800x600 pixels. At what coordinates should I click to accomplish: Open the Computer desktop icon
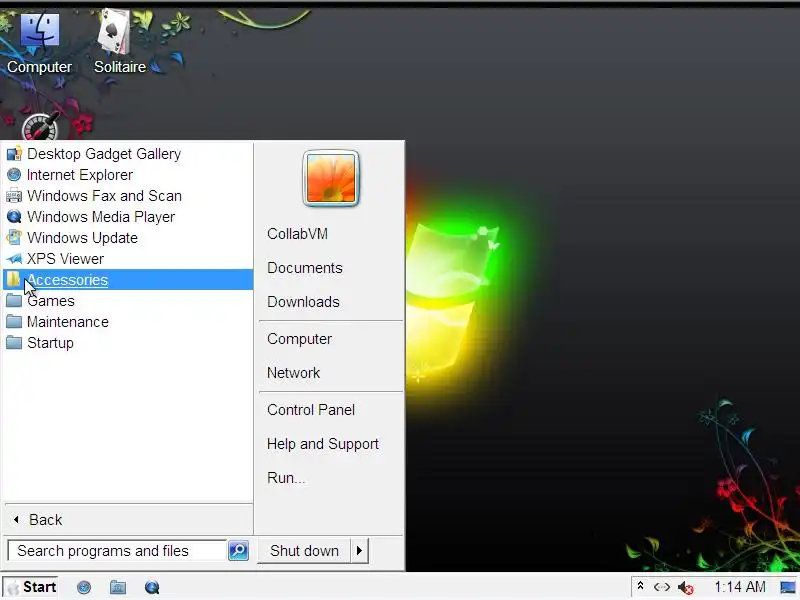(39, 43)
